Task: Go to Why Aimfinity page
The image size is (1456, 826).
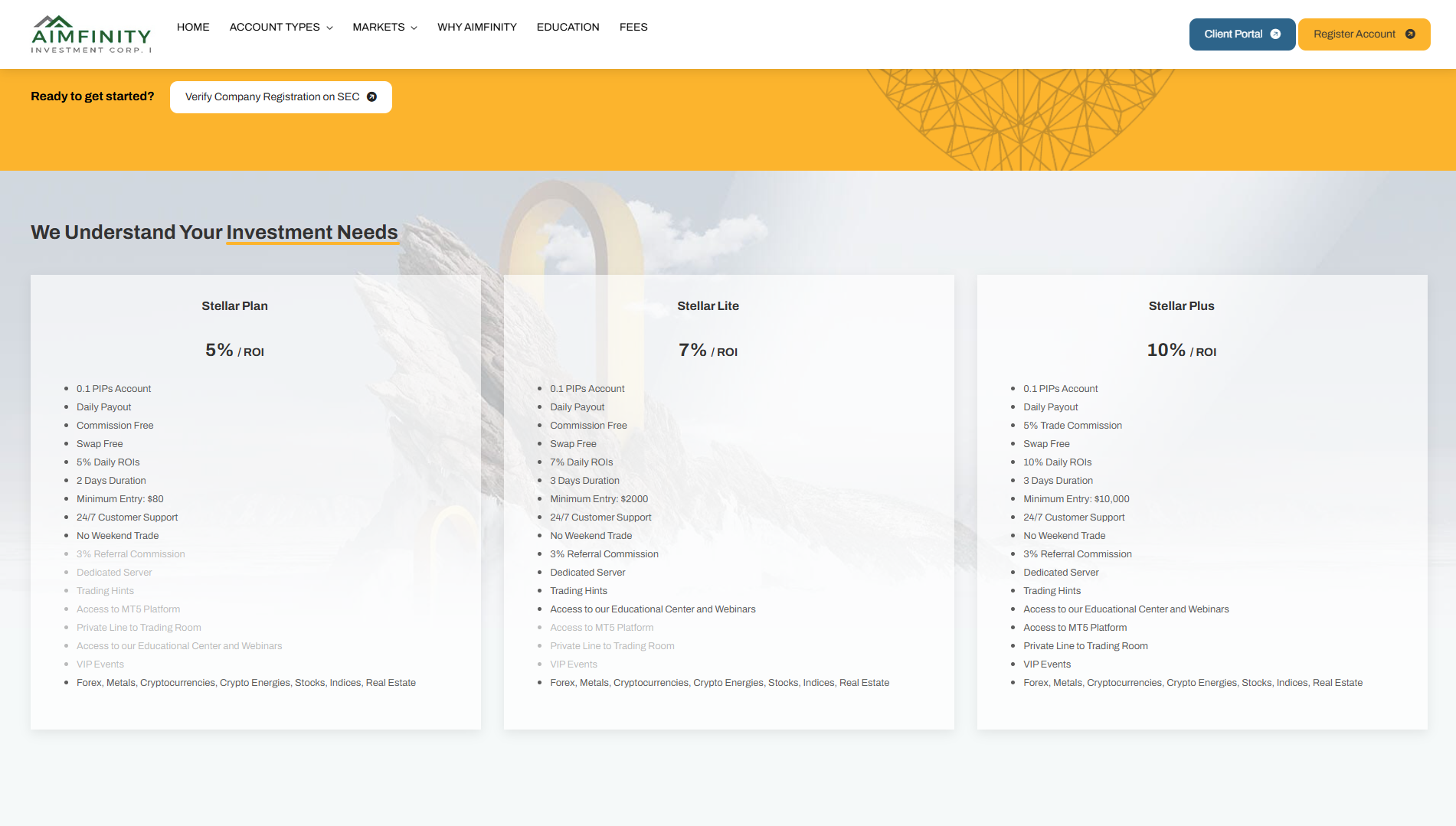Action: (477, 27)
